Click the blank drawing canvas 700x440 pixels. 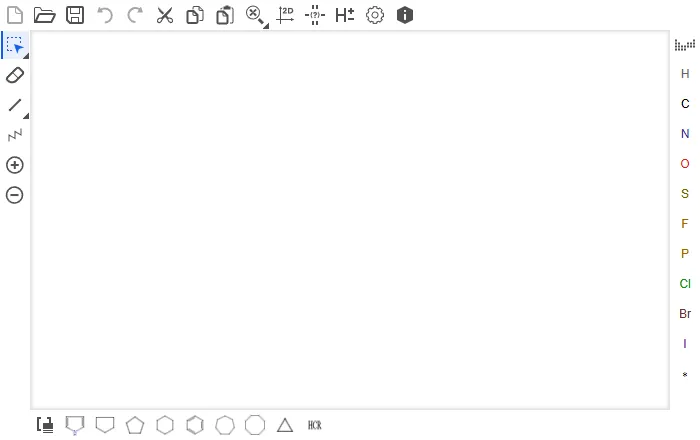(x=350, y=220)
